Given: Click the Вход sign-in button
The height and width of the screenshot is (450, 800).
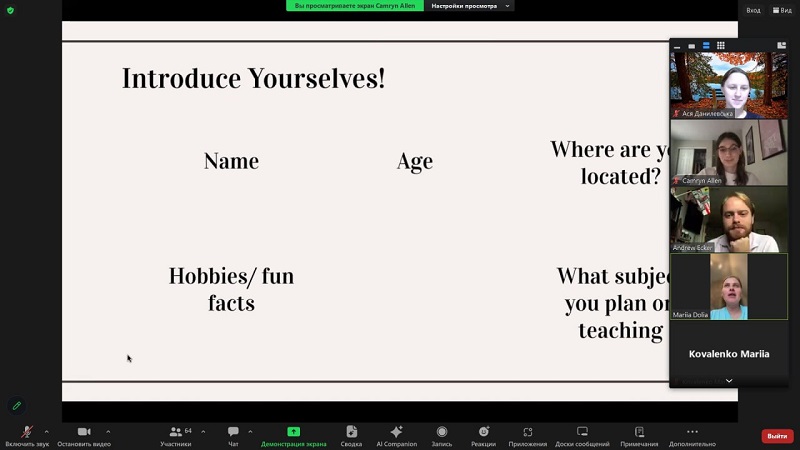Looking at the screenshot, I should 753,10.
